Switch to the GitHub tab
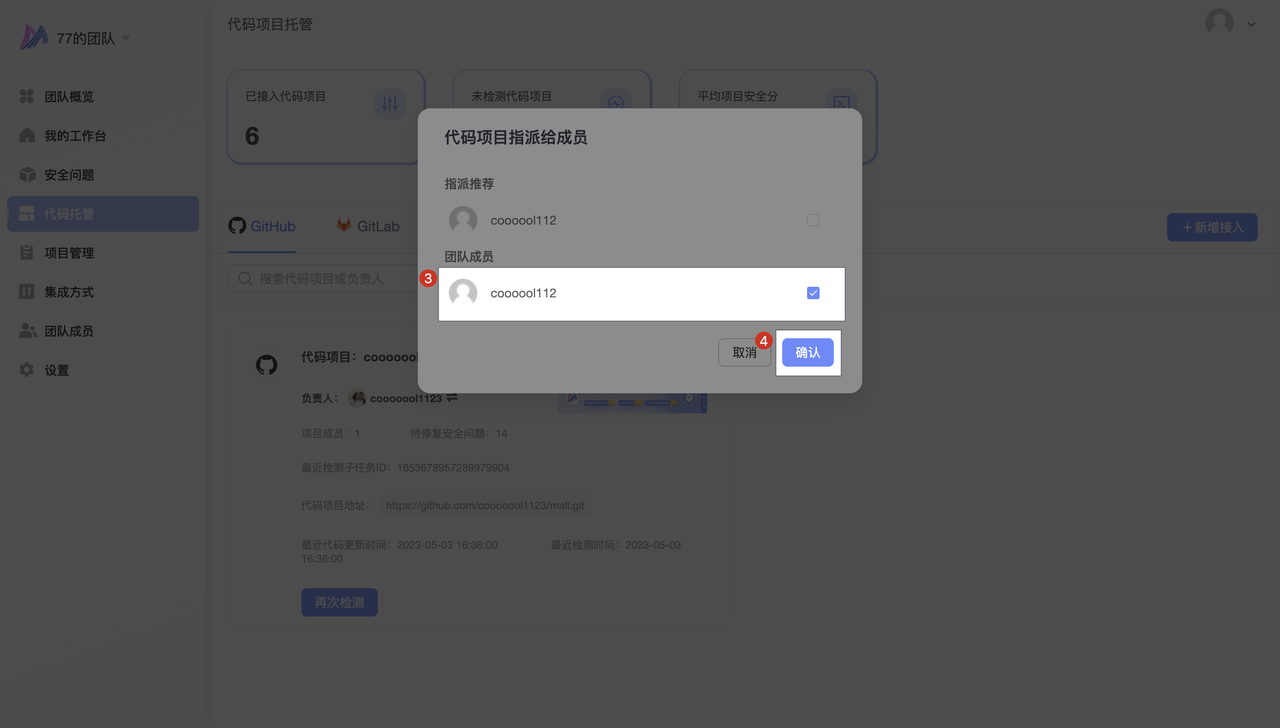The height and width of the screenshot is (728, 1280). (x=262, y=227)
